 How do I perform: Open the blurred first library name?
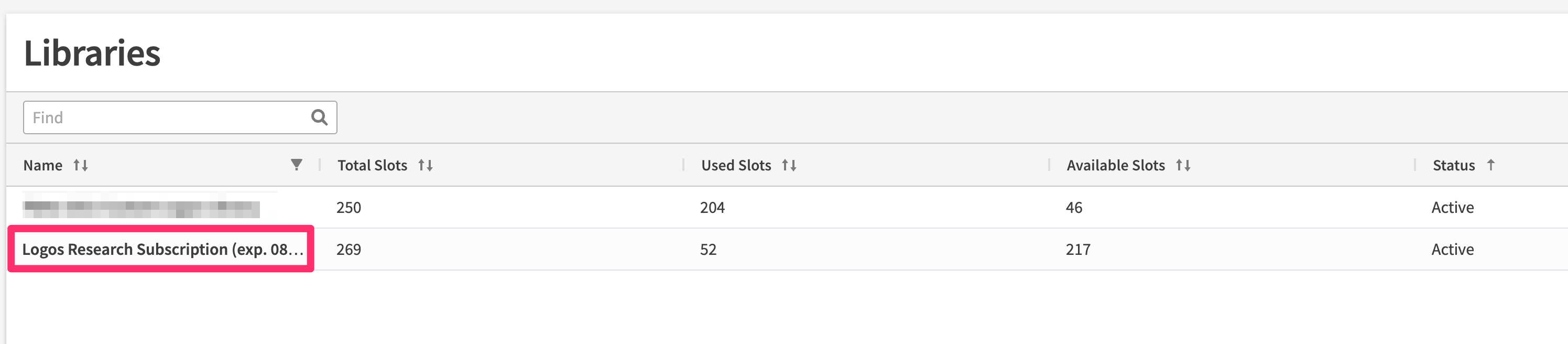(141, 208)
